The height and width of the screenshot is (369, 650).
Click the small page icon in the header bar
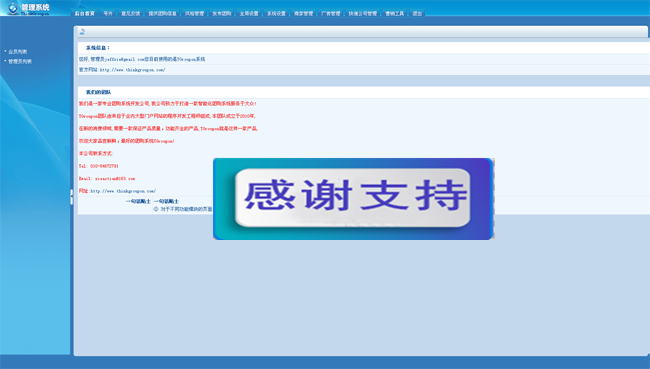pyautogui.click(x=82, y=32)
